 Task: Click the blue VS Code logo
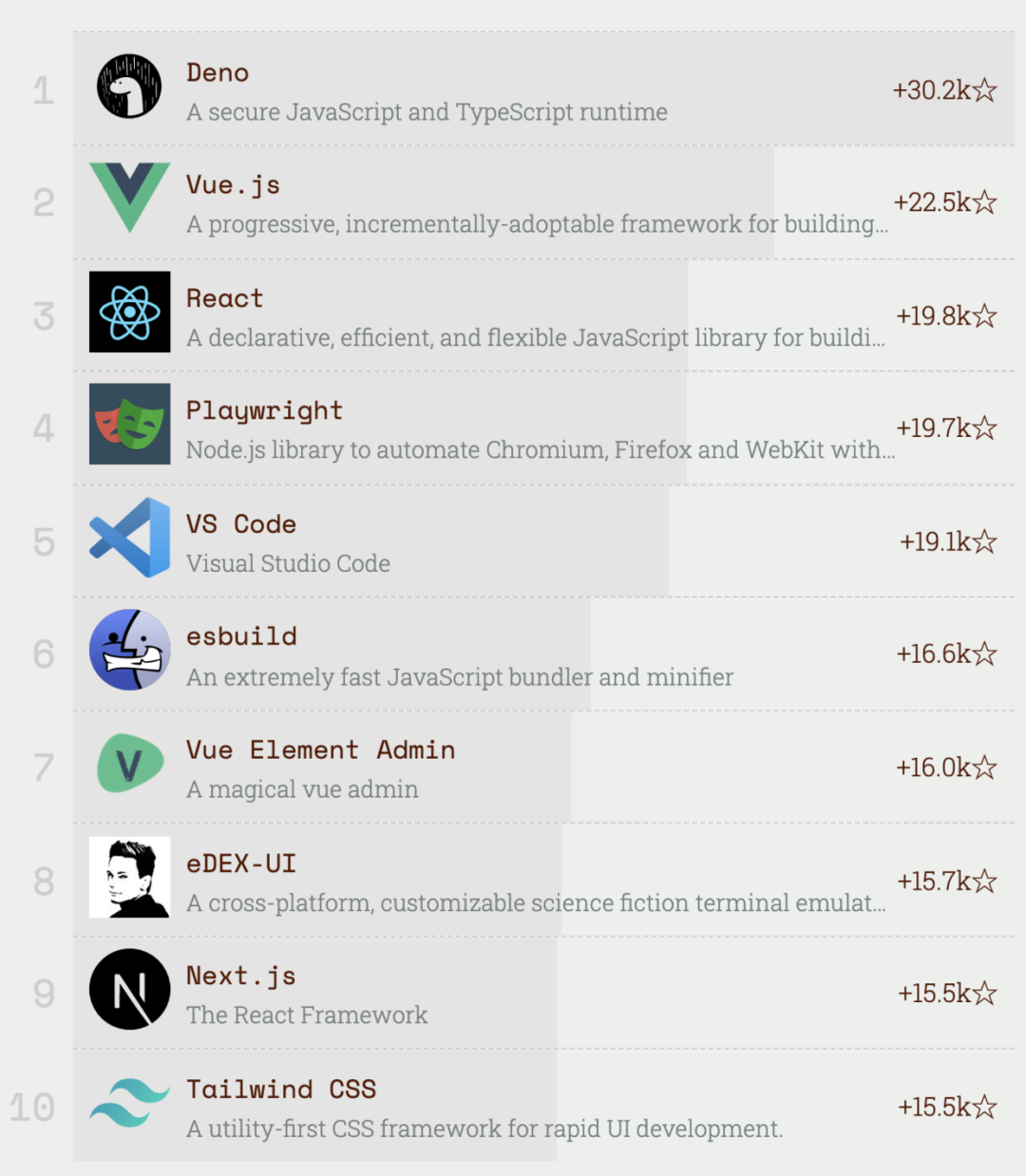(129, 537)
